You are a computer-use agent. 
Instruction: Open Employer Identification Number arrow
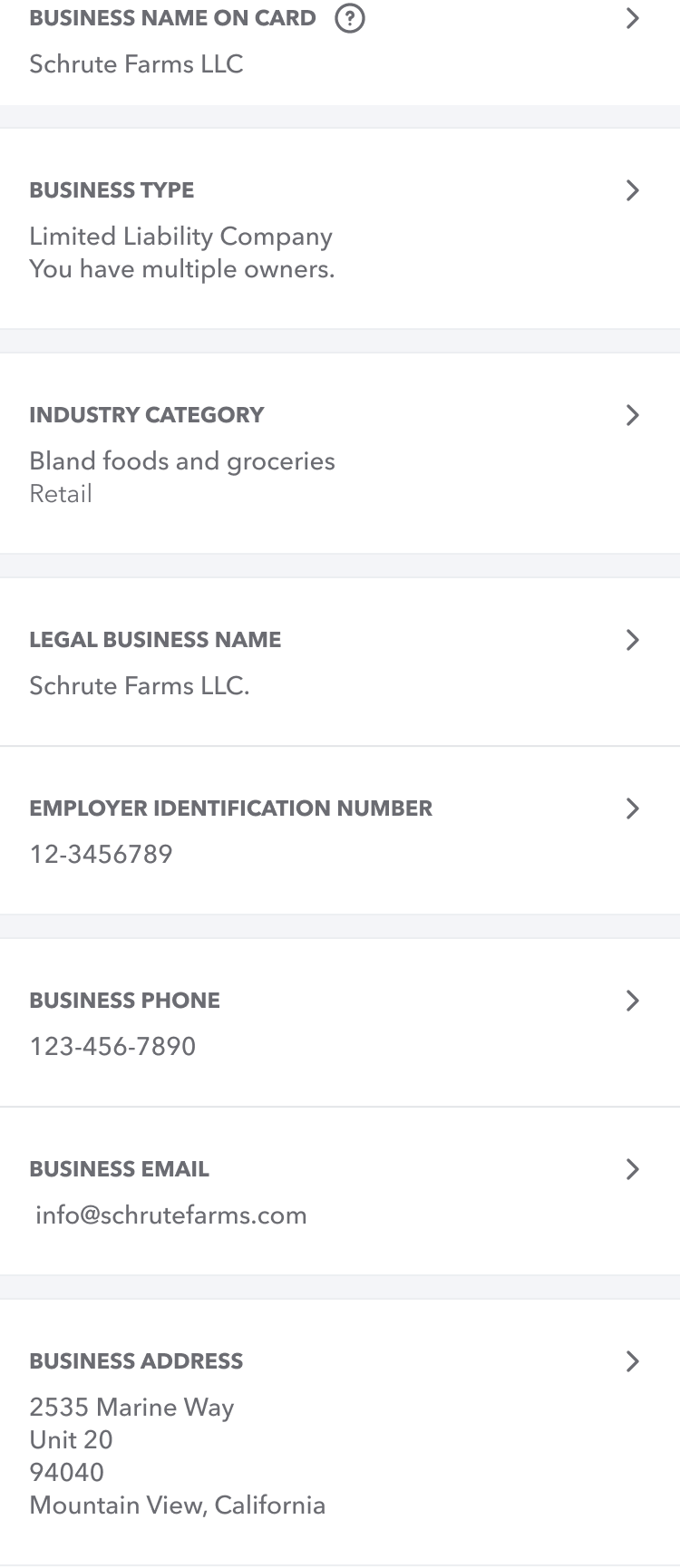point(633,808)
